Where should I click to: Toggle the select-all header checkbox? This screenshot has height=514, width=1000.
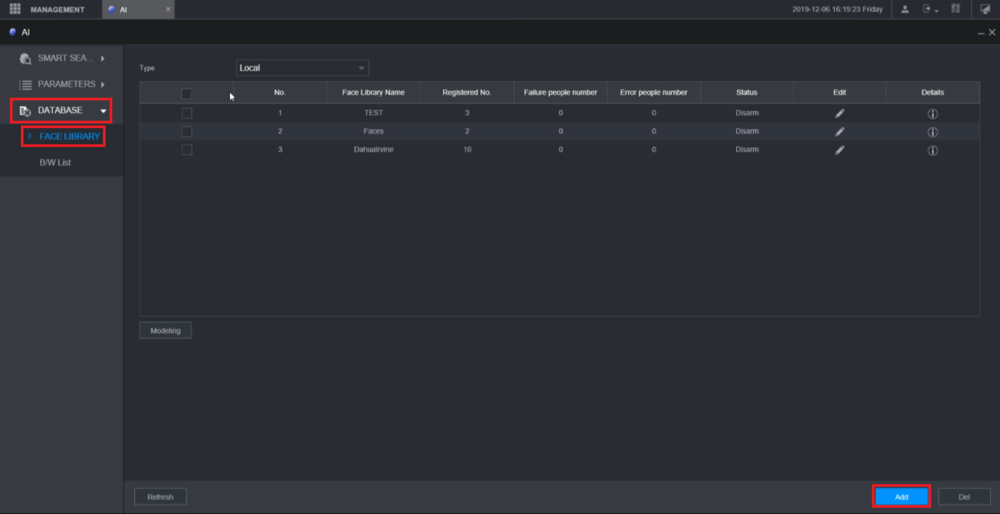(186, 93)
